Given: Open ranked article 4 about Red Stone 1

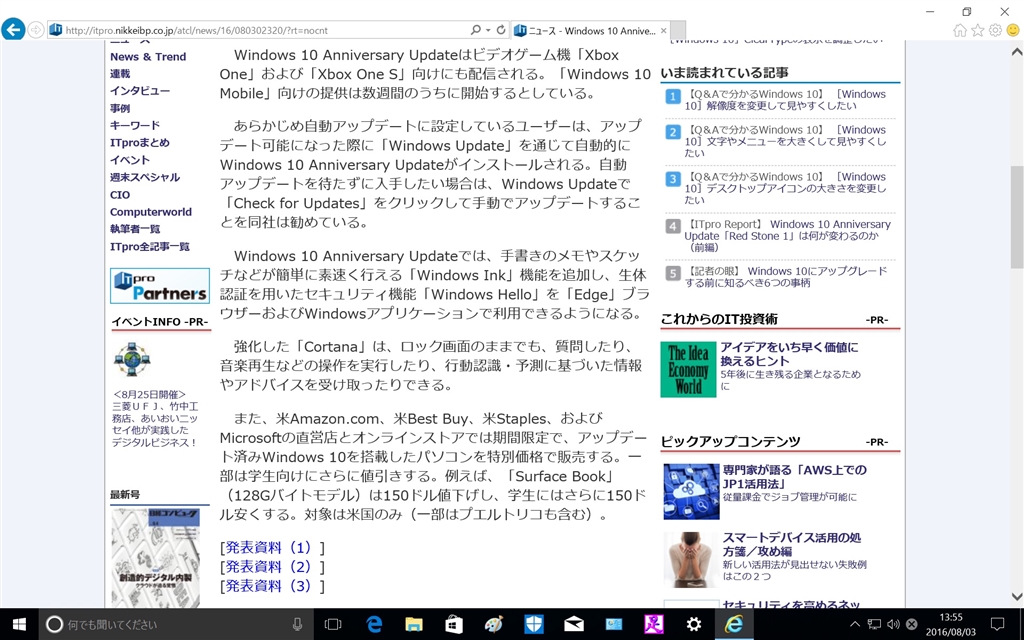Looking at the screenshot, I should coord(787,235).
